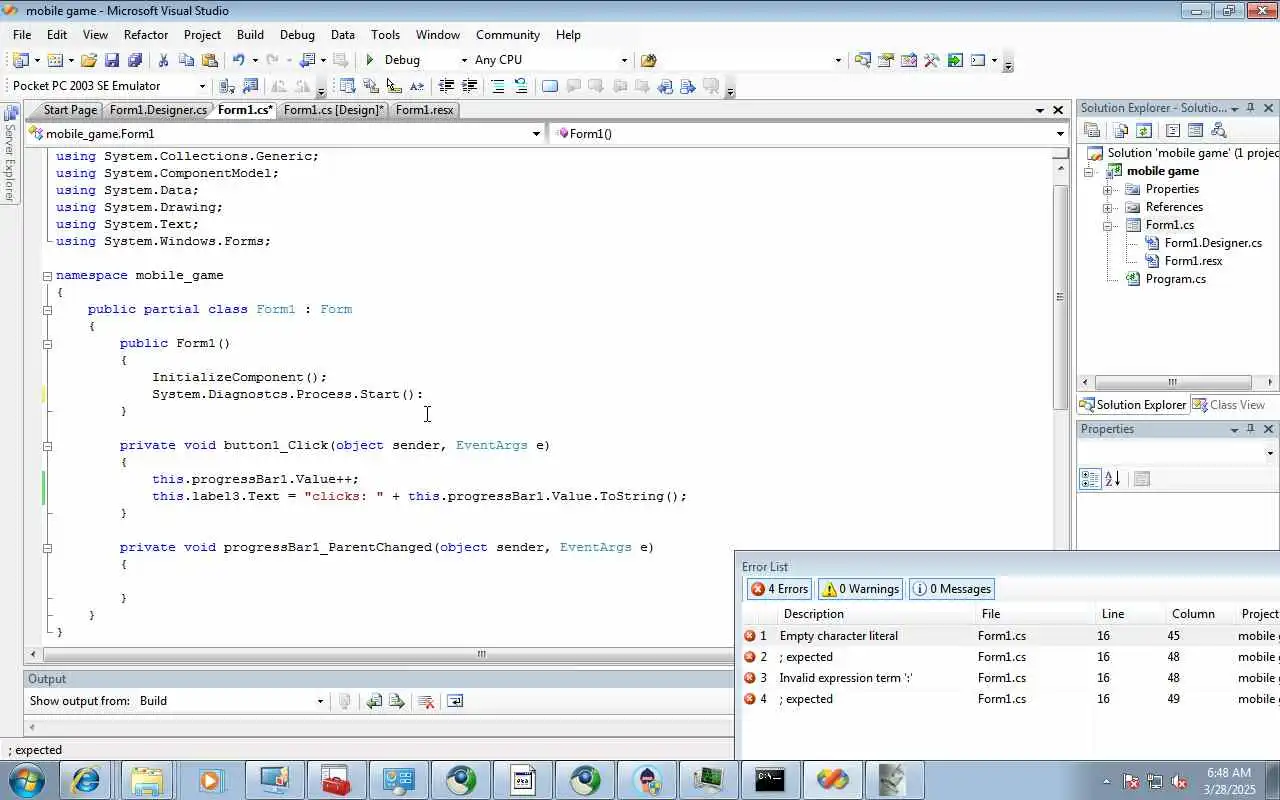Select the "Invalid expression term ':'" error

(x=1010, y=678)
